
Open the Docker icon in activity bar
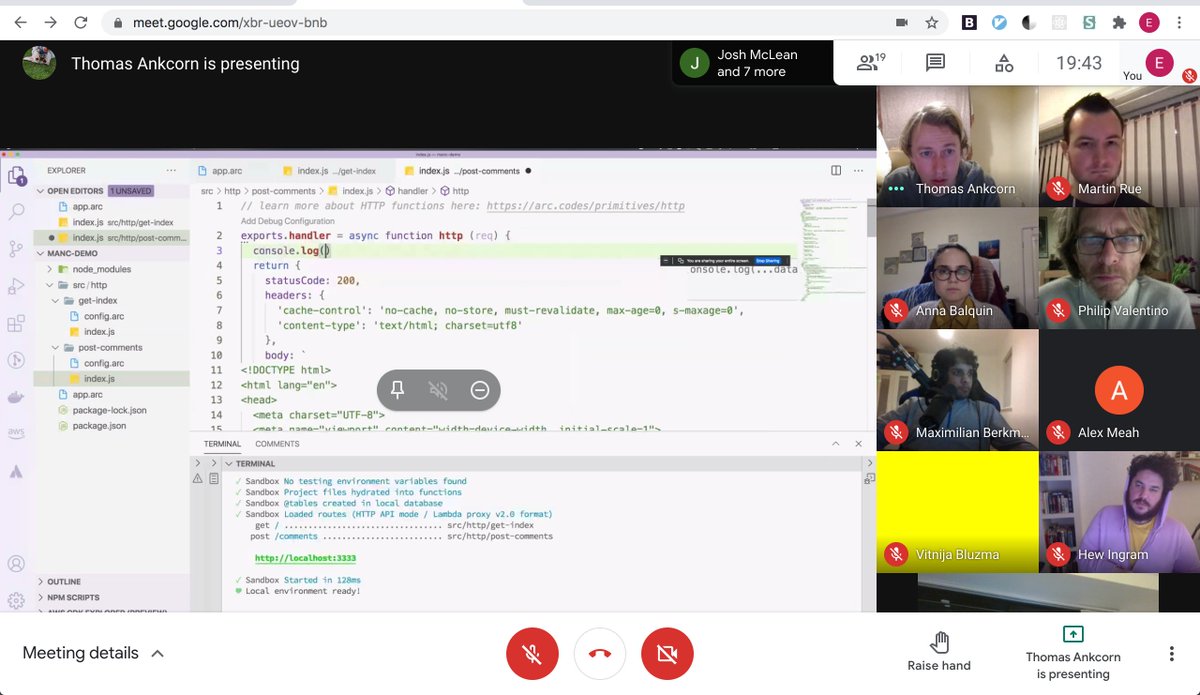pyautogui.click(x=16, y=397)
